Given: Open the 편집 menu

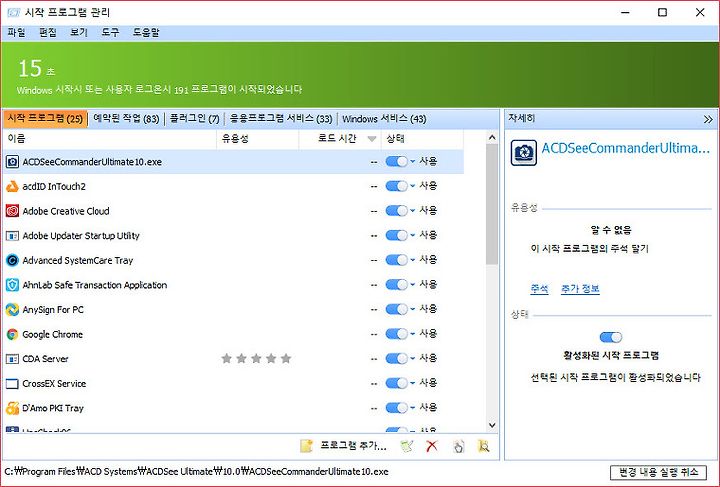Looking at the screenshot, I should point(48,33).
